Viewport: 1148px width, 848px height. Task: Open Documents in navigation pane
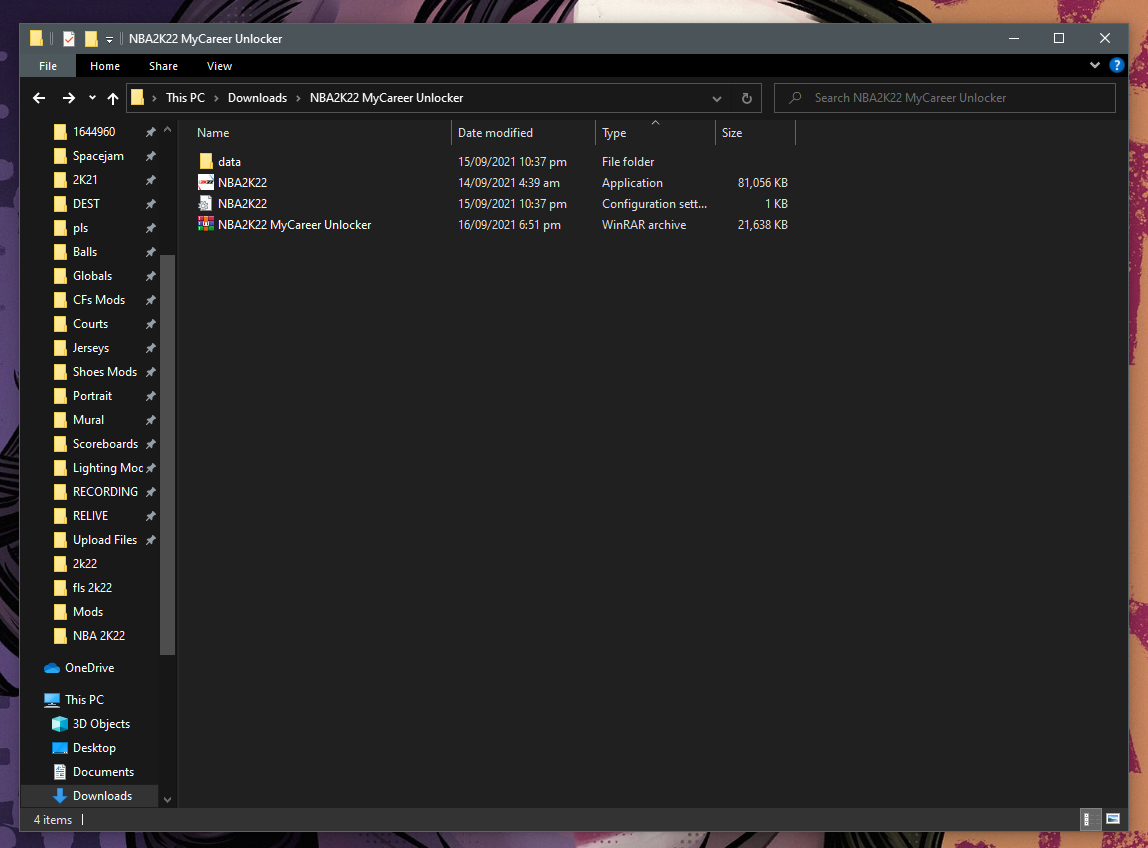(x=103, y=773)
